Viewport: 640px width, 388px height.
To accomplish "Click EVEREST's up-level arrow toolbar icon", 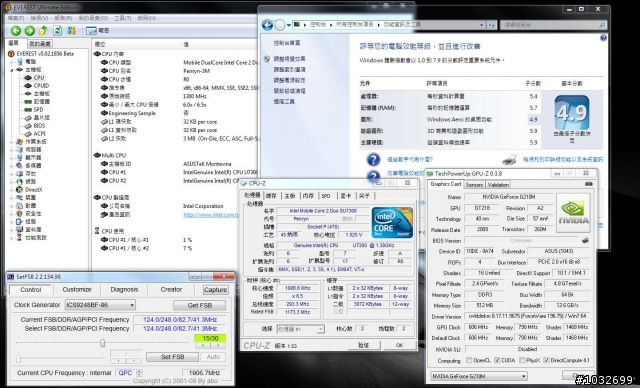I will pos(44,31).
